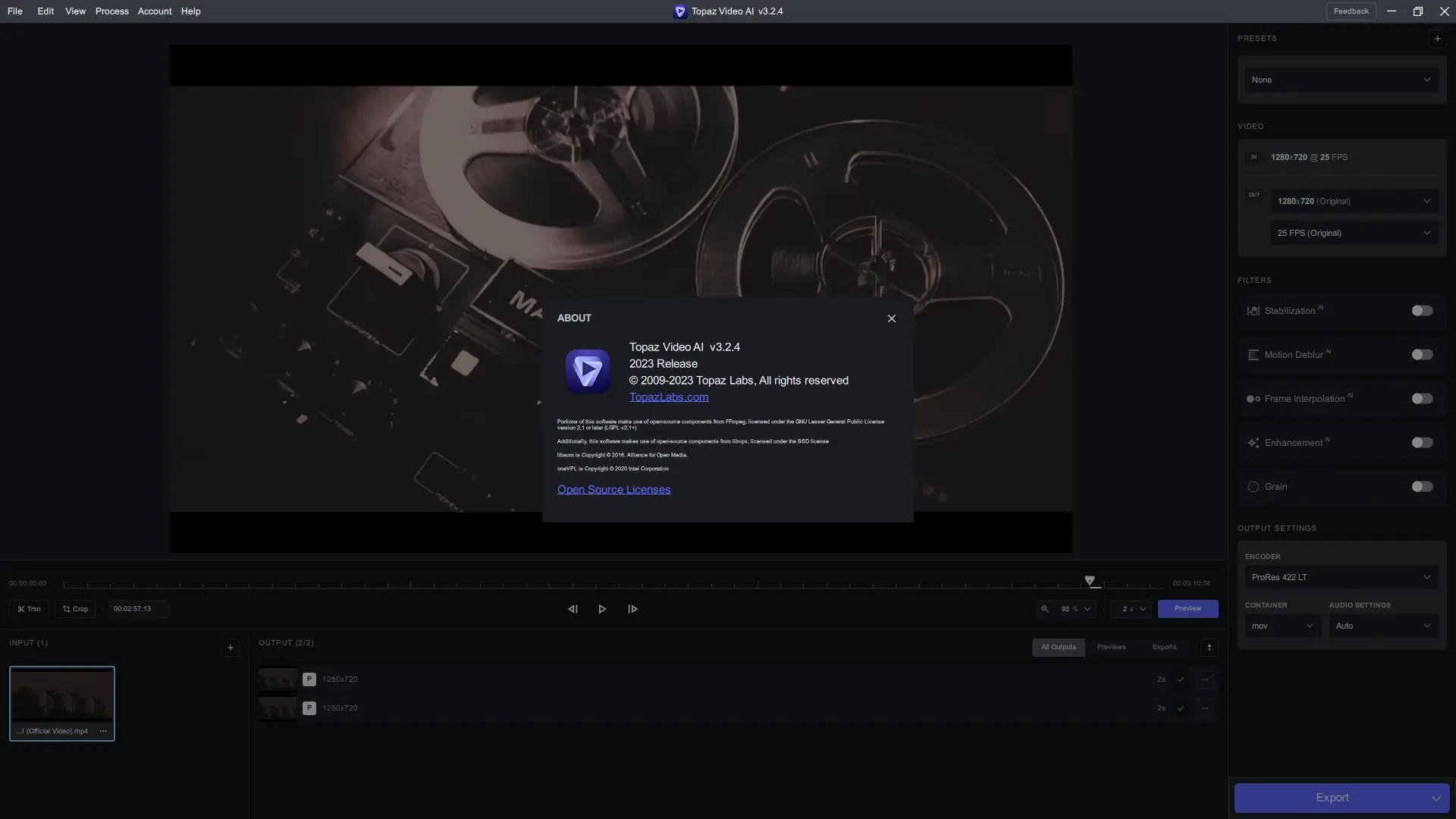The width and height of the screenshot is (1456, 819).
Task: Click the add input plus icon
Action: [x=231, y=648]
